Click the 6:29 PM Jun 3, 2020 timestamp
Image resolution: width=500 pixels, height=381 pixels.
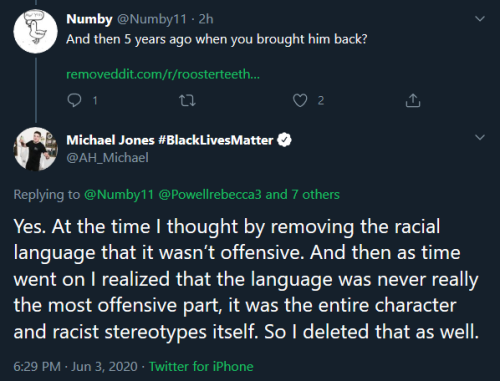(x=75, y=367)
